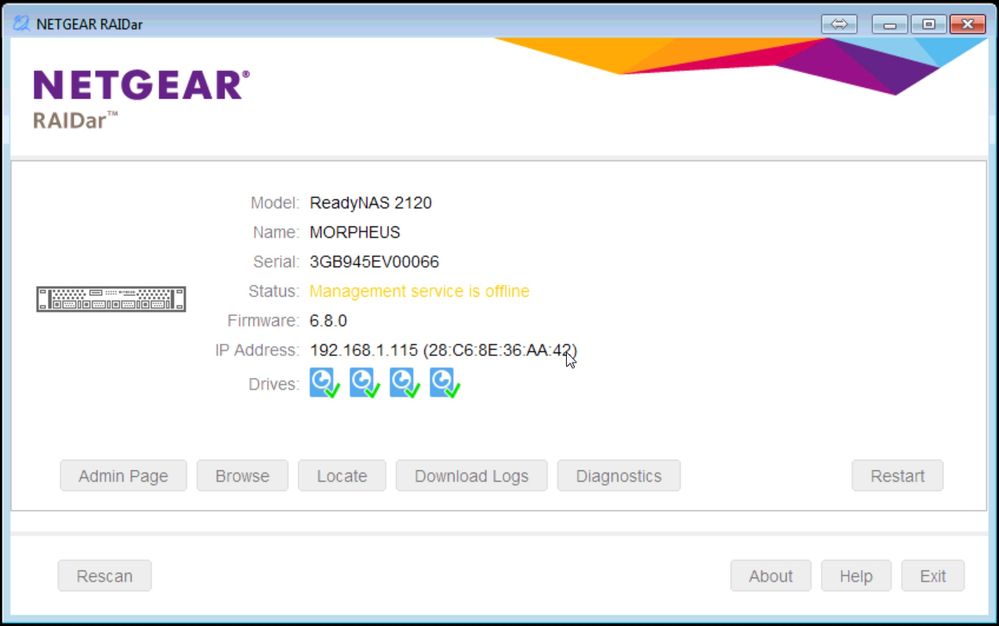Screen dimensions: 999x626
Task: Click the model value ReadyNAS 2120
Action: [371, 203]
